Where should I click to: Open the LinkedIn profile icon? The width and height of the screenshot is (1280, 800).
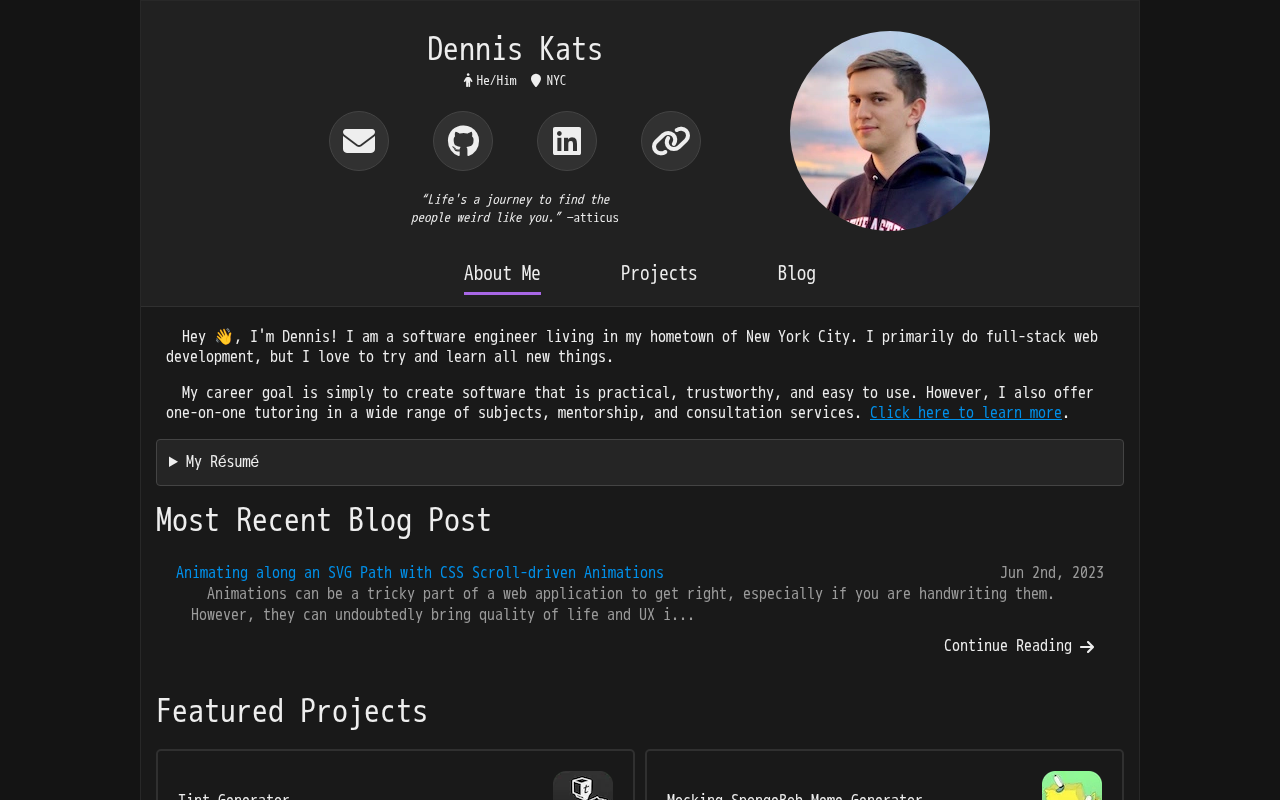tap(567, 141)
